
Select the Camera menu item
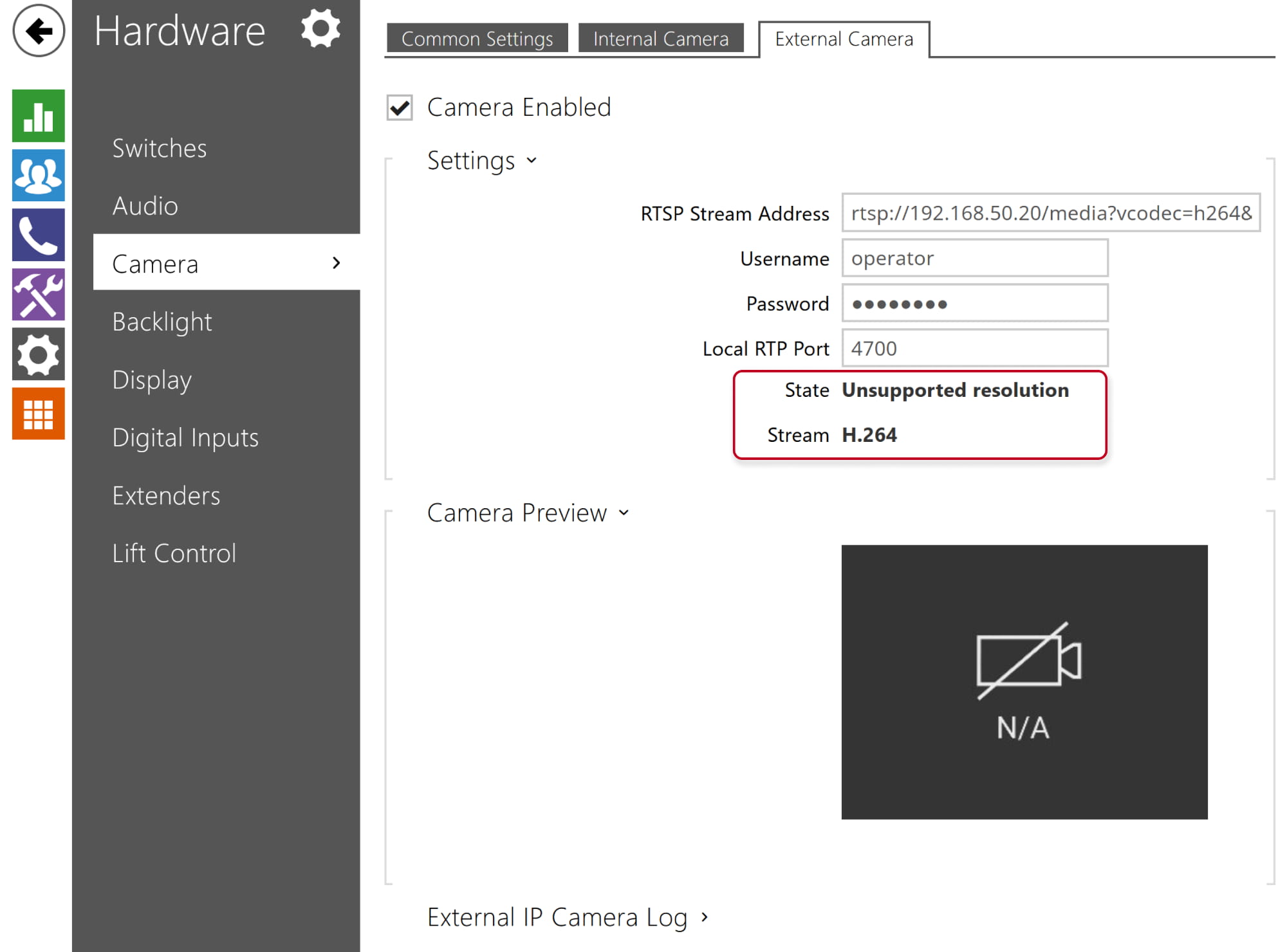[227, 262]
